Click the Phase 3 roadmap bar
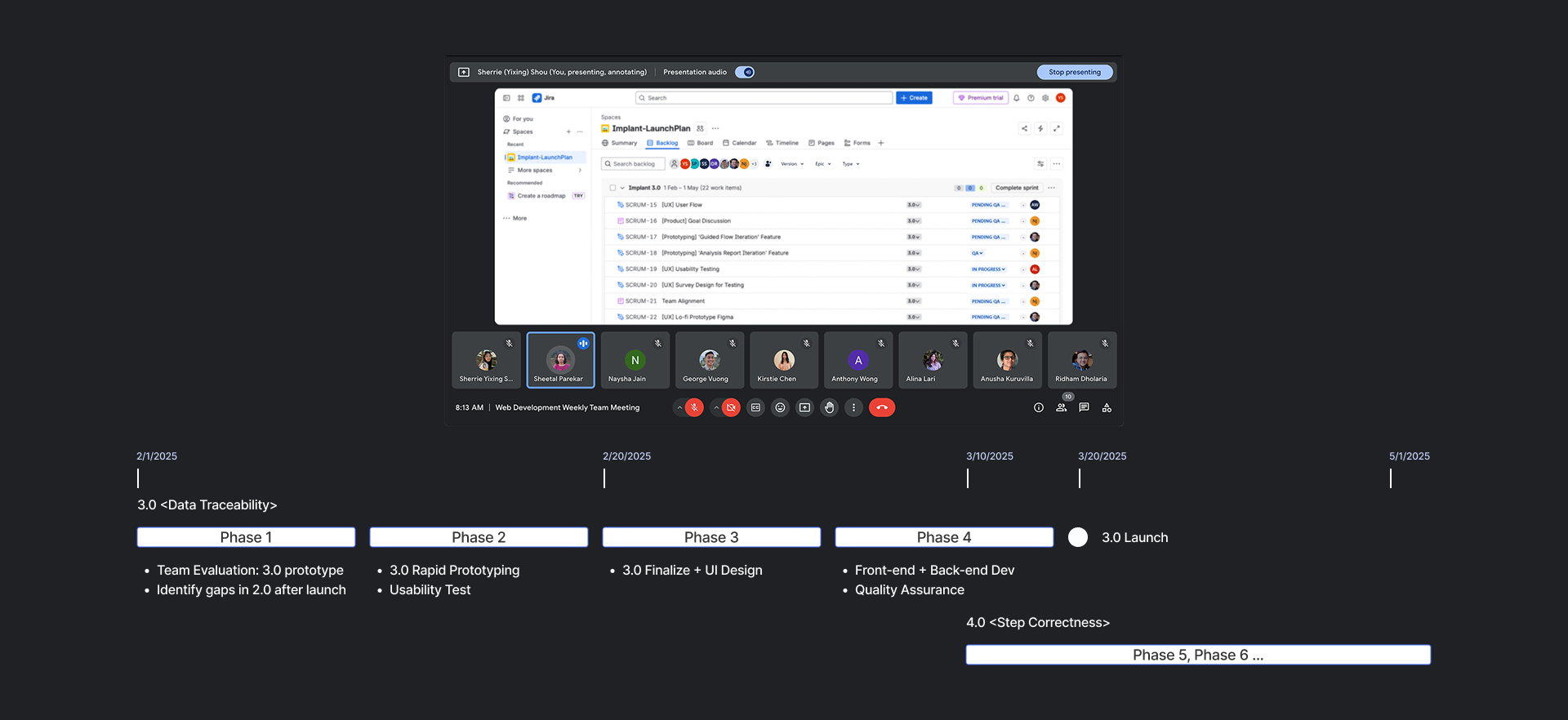Screen dimensions: 1568x720 (711, 537)
